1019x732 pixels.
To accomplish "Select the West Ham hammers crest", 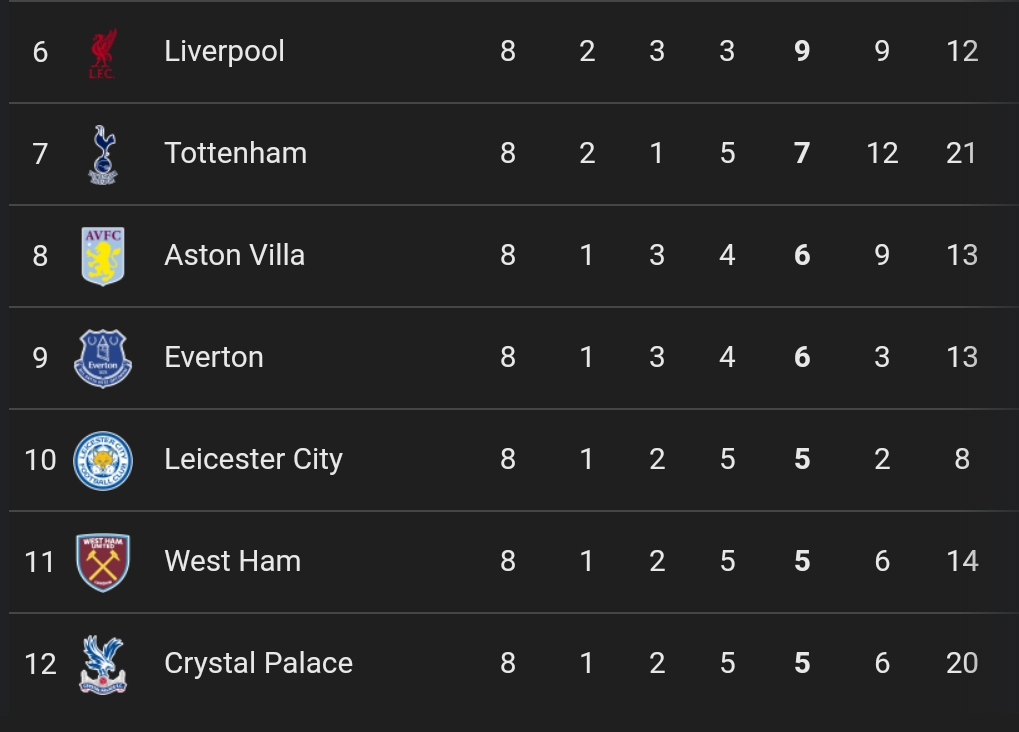I will click(x=103, y=562).
